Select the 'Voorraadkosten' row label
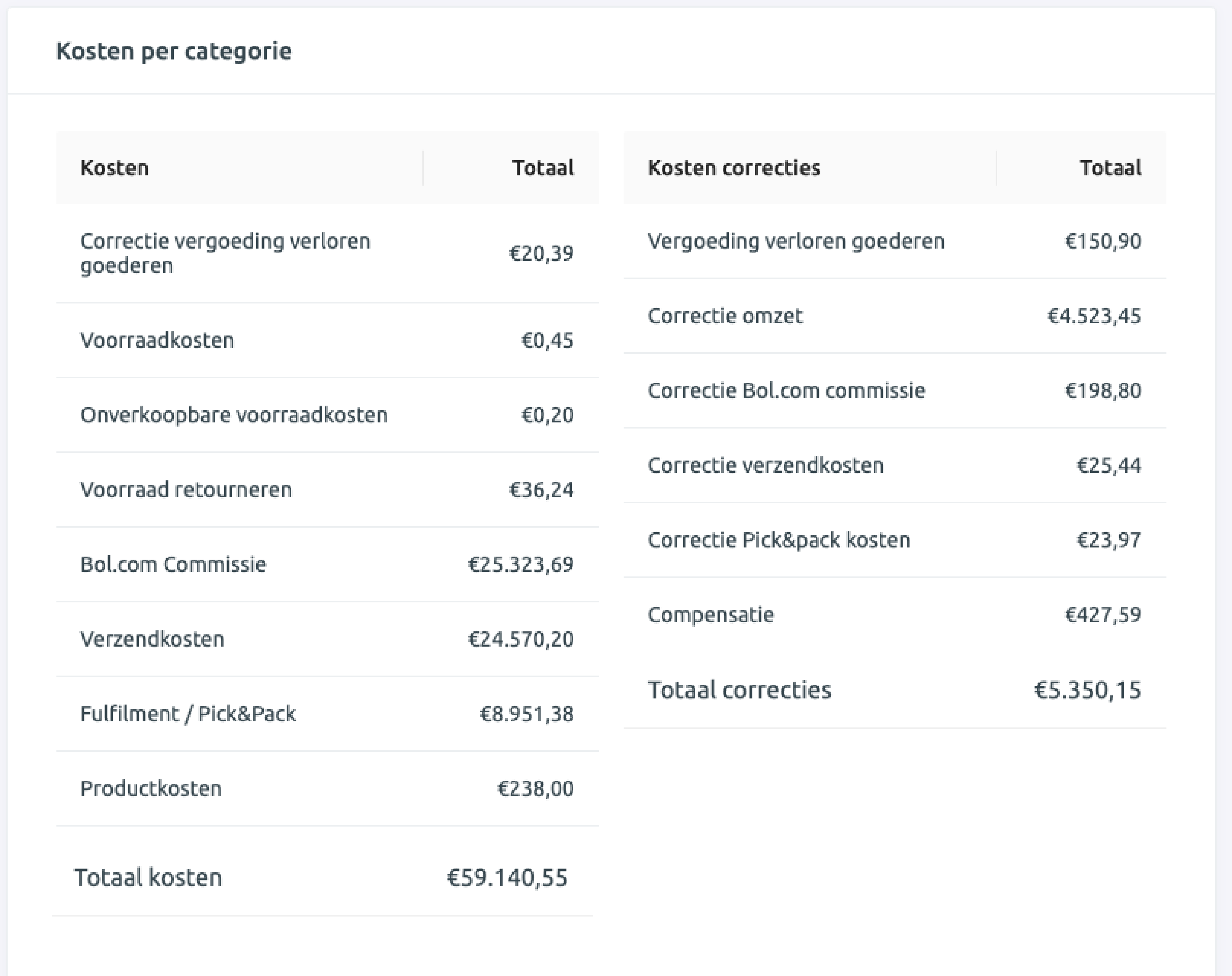The width and height of the screenshot is (1232, 976). point(157,340)
